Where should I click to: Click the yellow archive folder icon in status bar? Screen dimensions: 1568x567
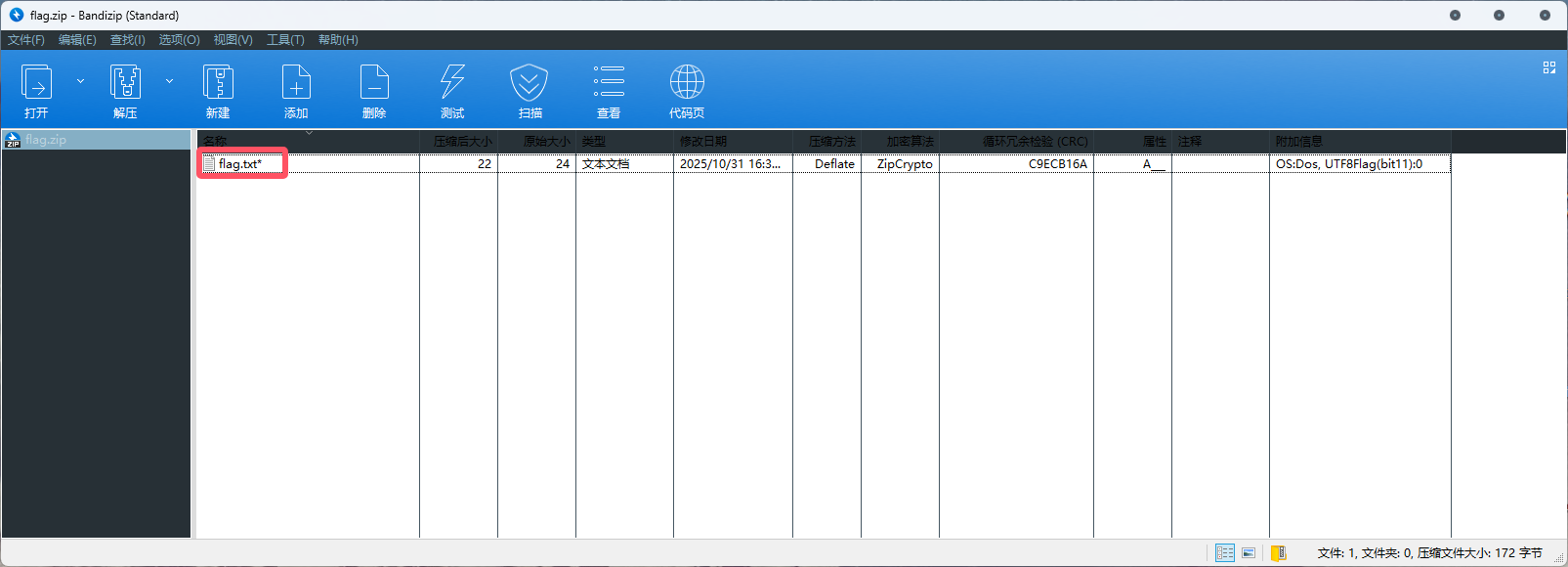tap(1278, 553)
